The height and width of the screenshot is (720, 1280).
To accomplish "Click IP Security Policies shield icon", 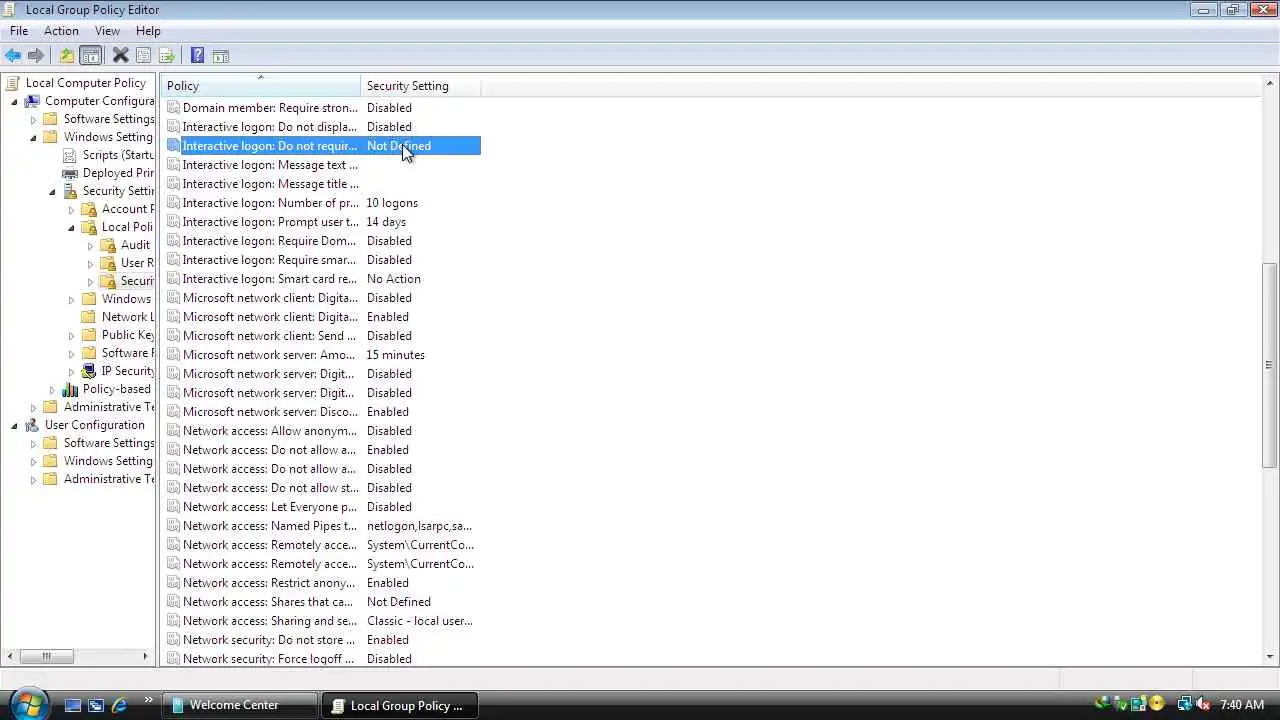I will click(89, 371).
